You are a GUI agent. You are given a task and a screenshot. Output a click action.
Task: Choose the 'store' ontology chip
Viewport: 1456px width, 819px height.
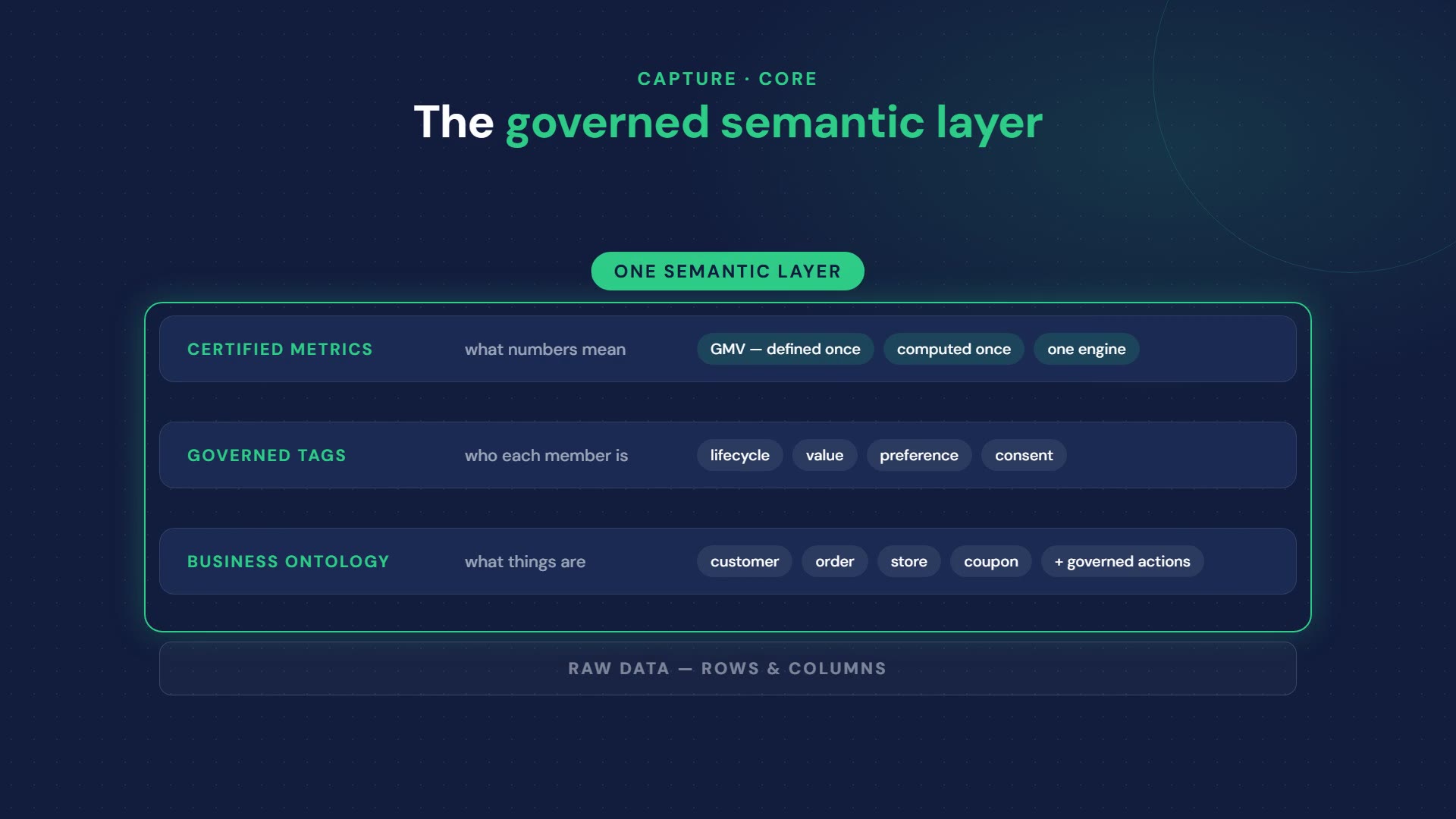[908, 561]
